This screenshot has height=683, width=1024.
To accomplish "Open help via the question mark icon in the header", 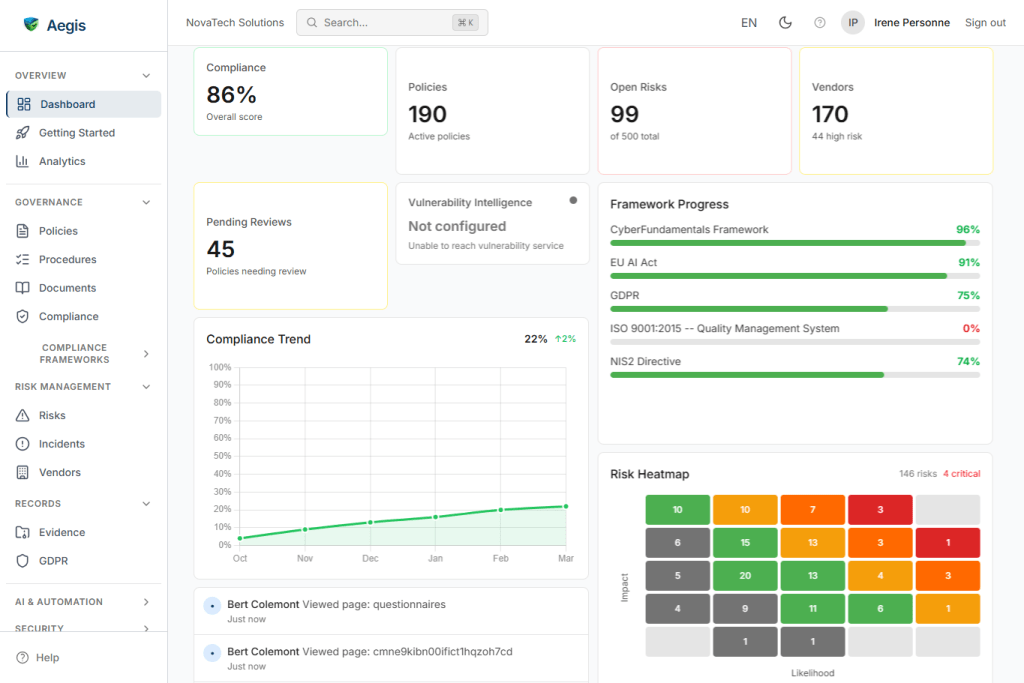I will pyautogui.click(x=820, y=23).
